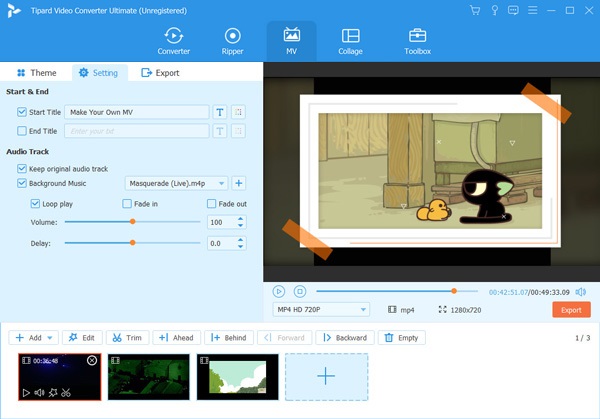
Task: Switch to the Converter module
Action: (x=174, y=41)
